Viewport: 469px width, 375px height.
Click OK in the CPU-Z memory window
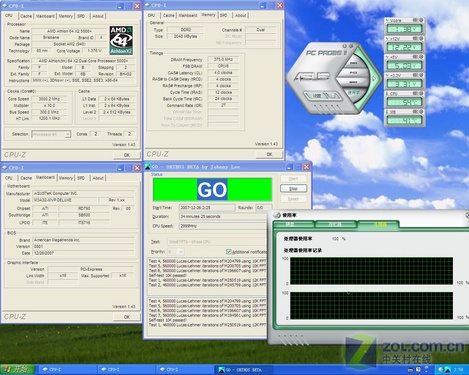[x=269, y=154]
